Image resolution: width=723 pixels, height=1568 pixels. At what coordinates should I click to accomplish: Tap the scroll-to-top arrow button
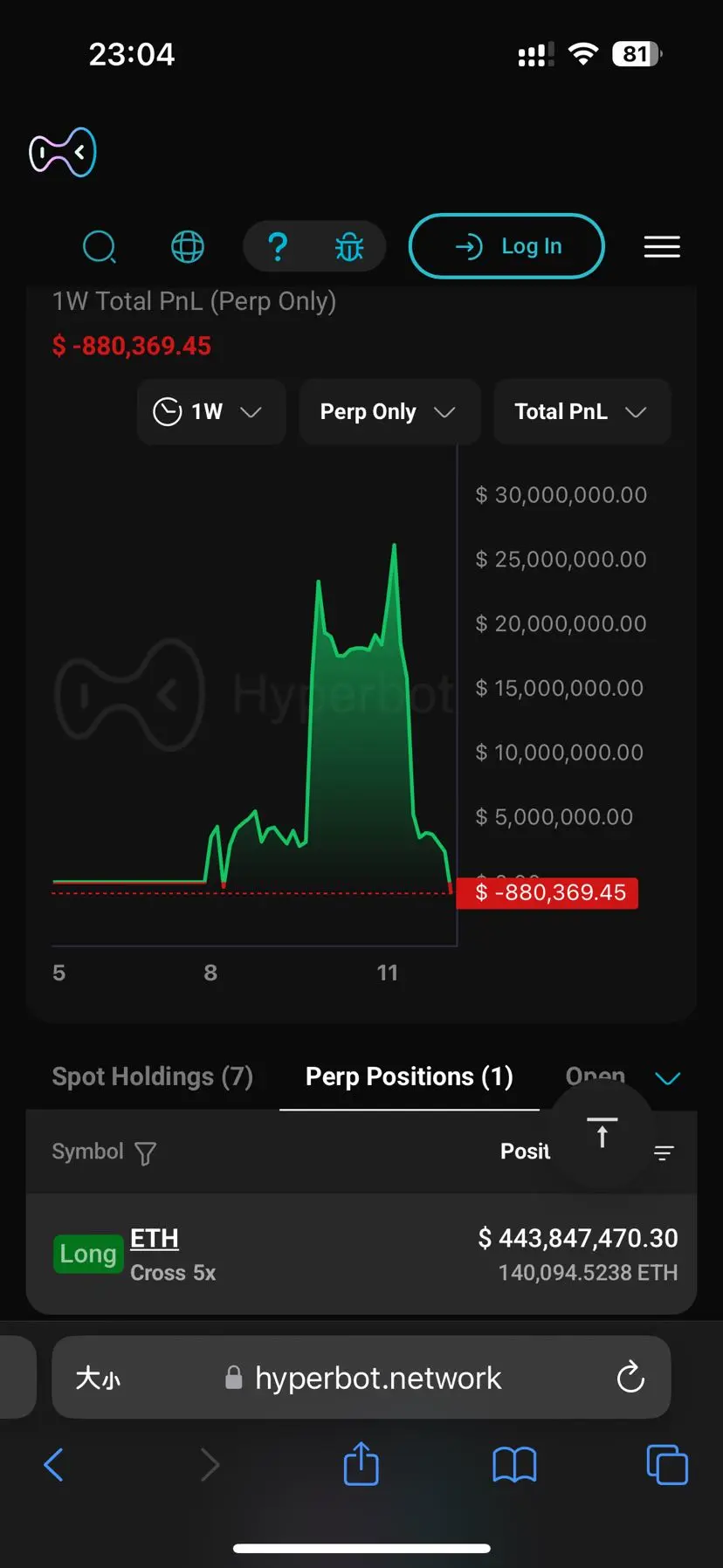(602, 1132)
